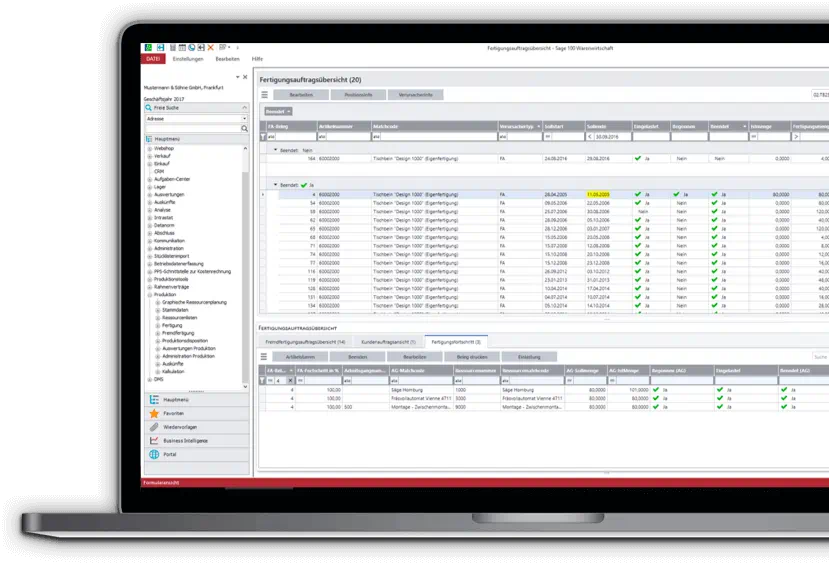Screen dimensions: 829x565
Task: Click the Beleg drucken button
Action: (x=472, y=357)
